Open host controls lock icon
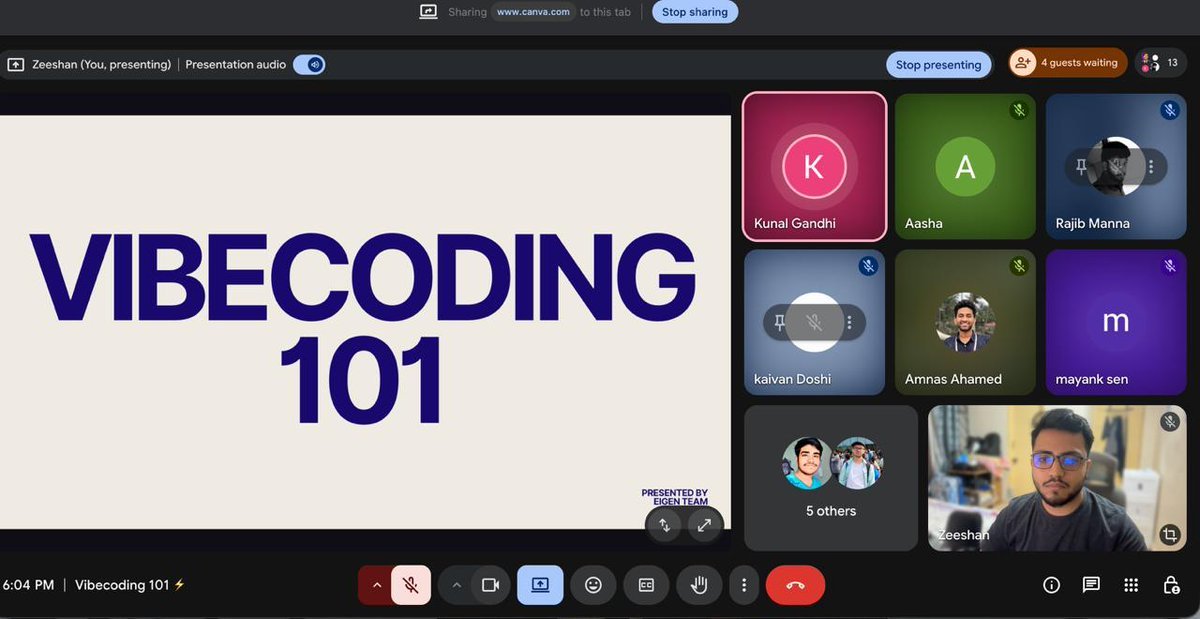This screenshot has height=619, width=1200. point(1170,586)
